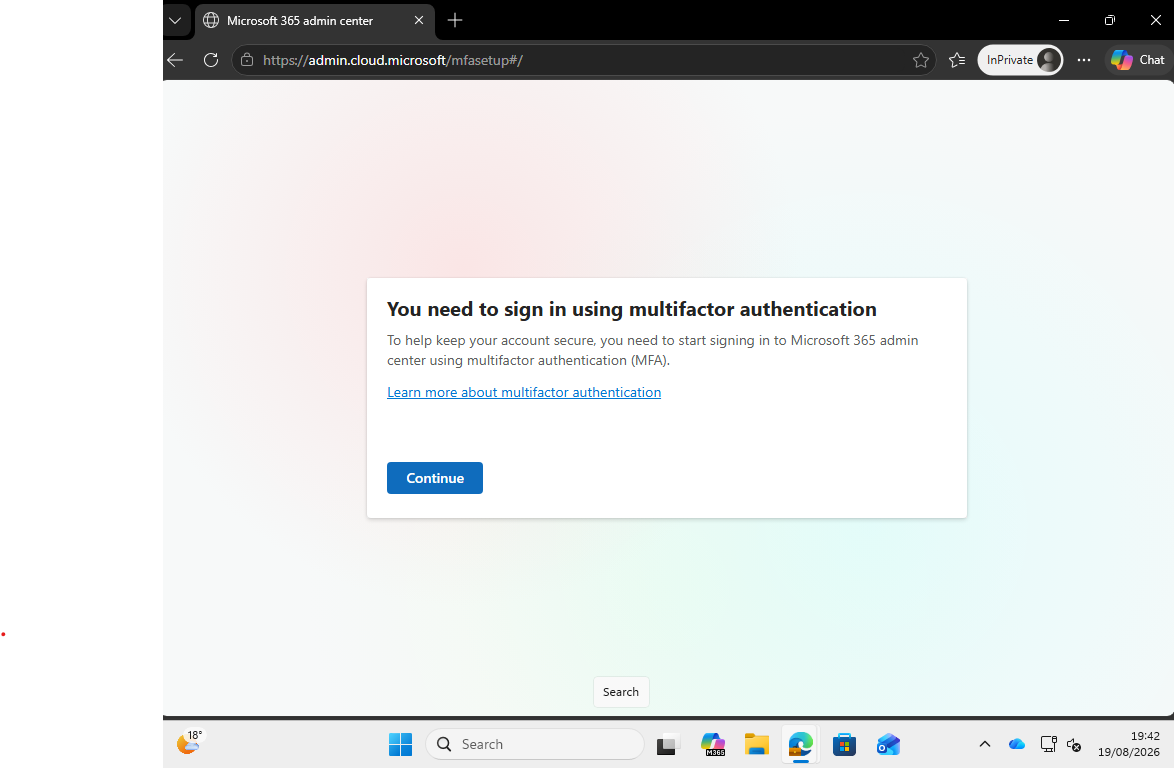Switch to Microsoft 365 admin center tab
Screen dimensions: 1174x768
[x=299, y=21]
